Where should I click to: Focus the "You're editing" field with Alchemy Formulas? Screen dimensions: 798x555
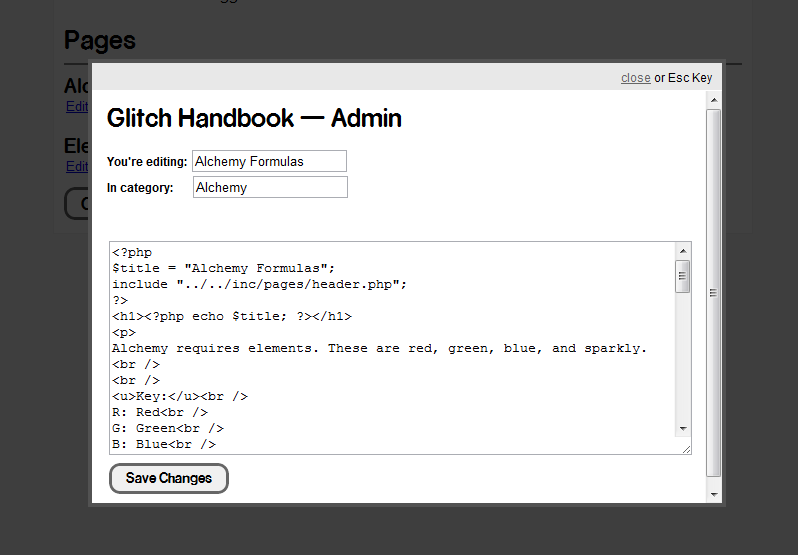269,161
